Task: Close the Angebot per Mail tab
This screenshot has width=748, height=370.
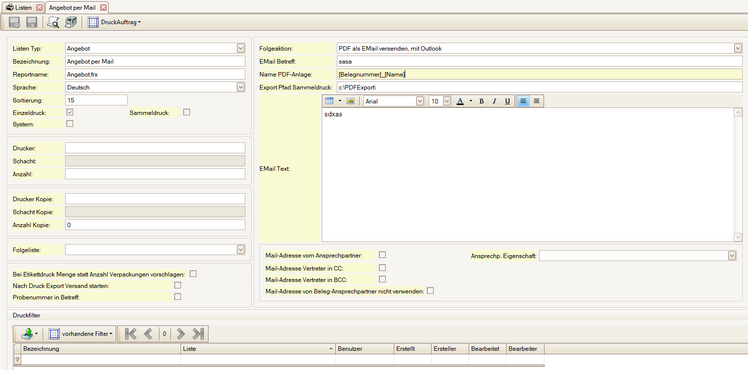Action: click(103, 8)
